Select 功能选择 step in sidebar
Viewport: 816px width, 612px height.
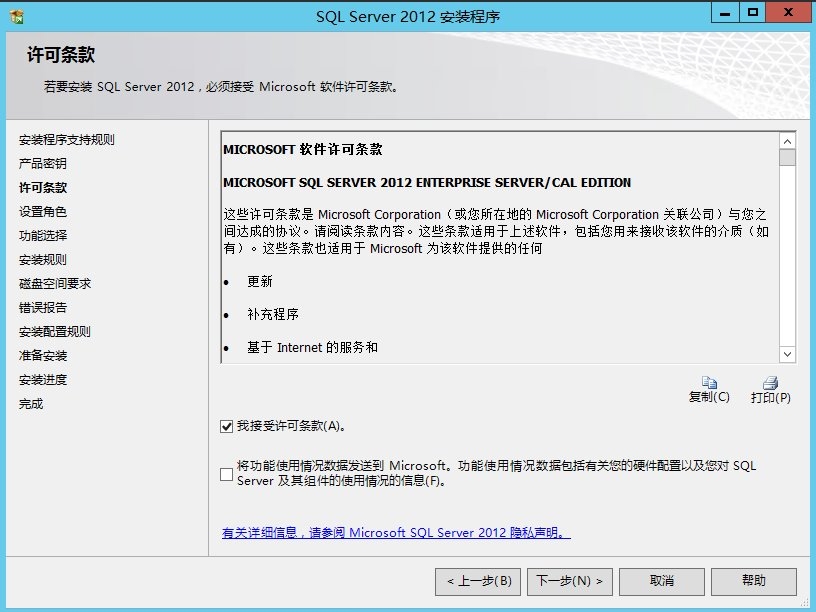point(43,235)
